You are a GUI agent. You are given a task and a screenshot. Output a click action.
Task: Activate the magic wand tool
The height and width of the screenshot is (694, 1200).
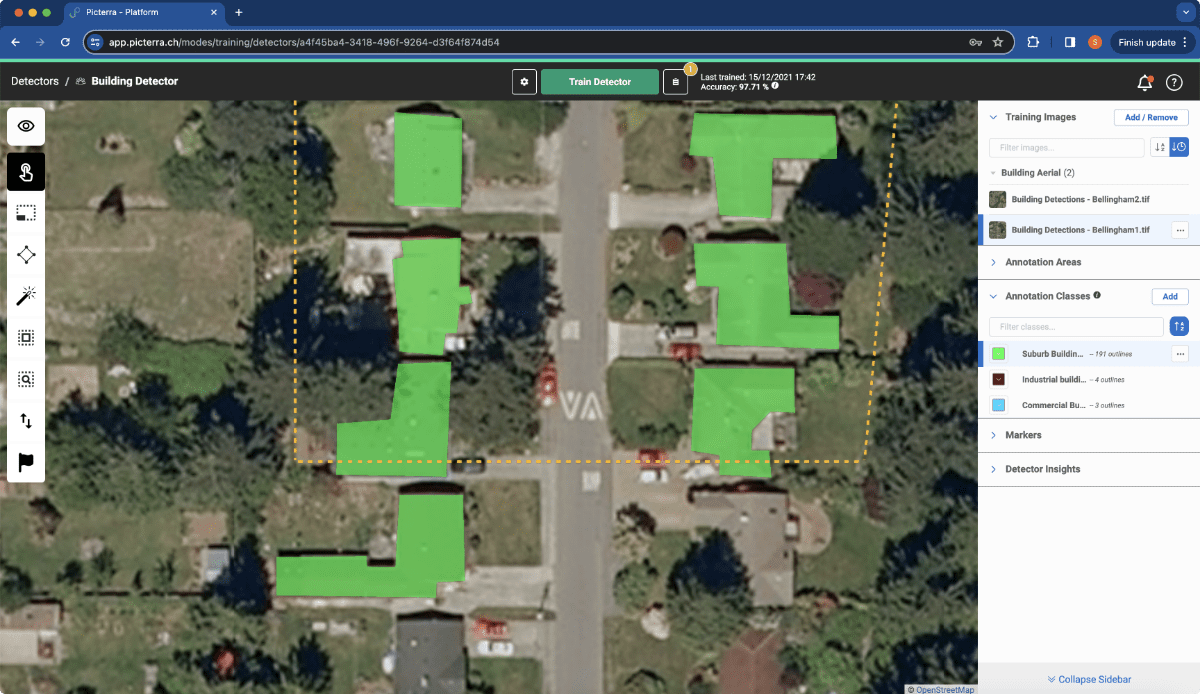click(x=26, y=296)
